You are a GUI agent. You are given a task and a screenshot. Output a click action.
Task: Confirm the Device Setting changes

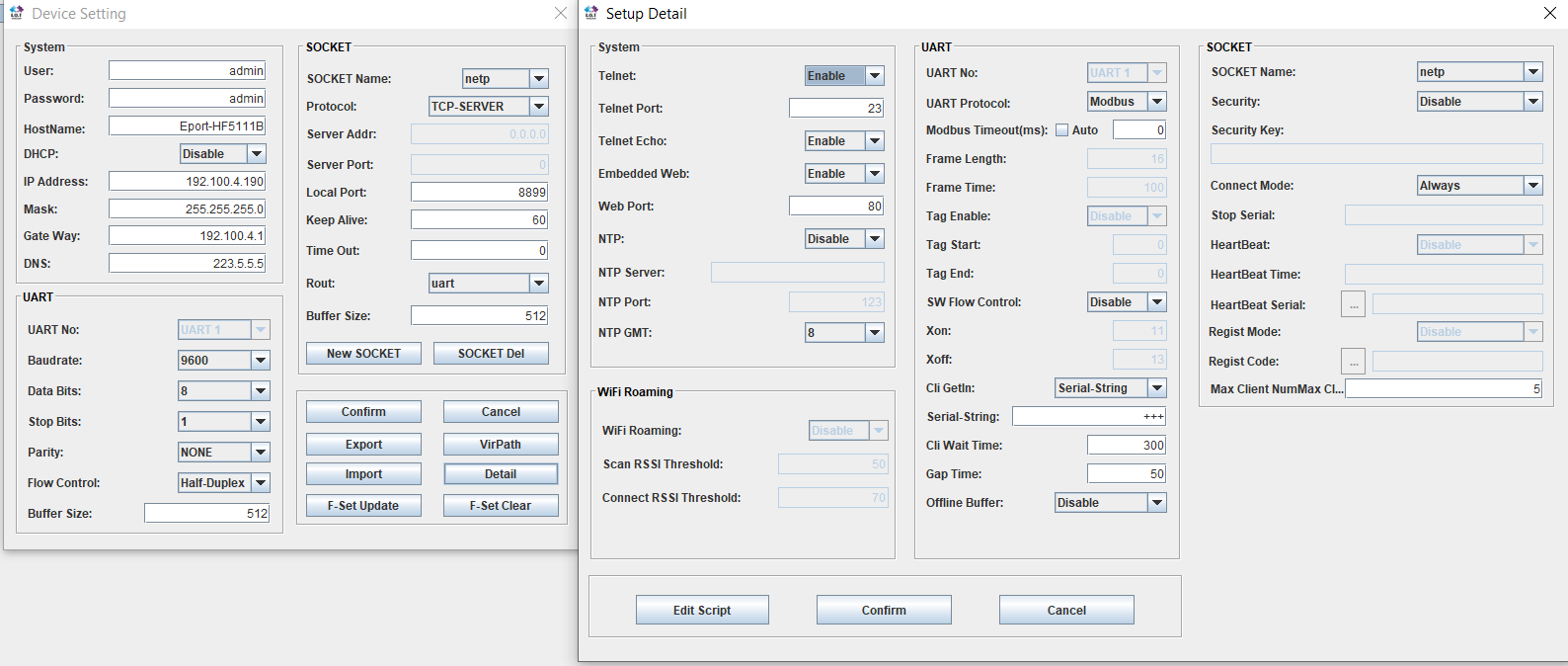363,412
